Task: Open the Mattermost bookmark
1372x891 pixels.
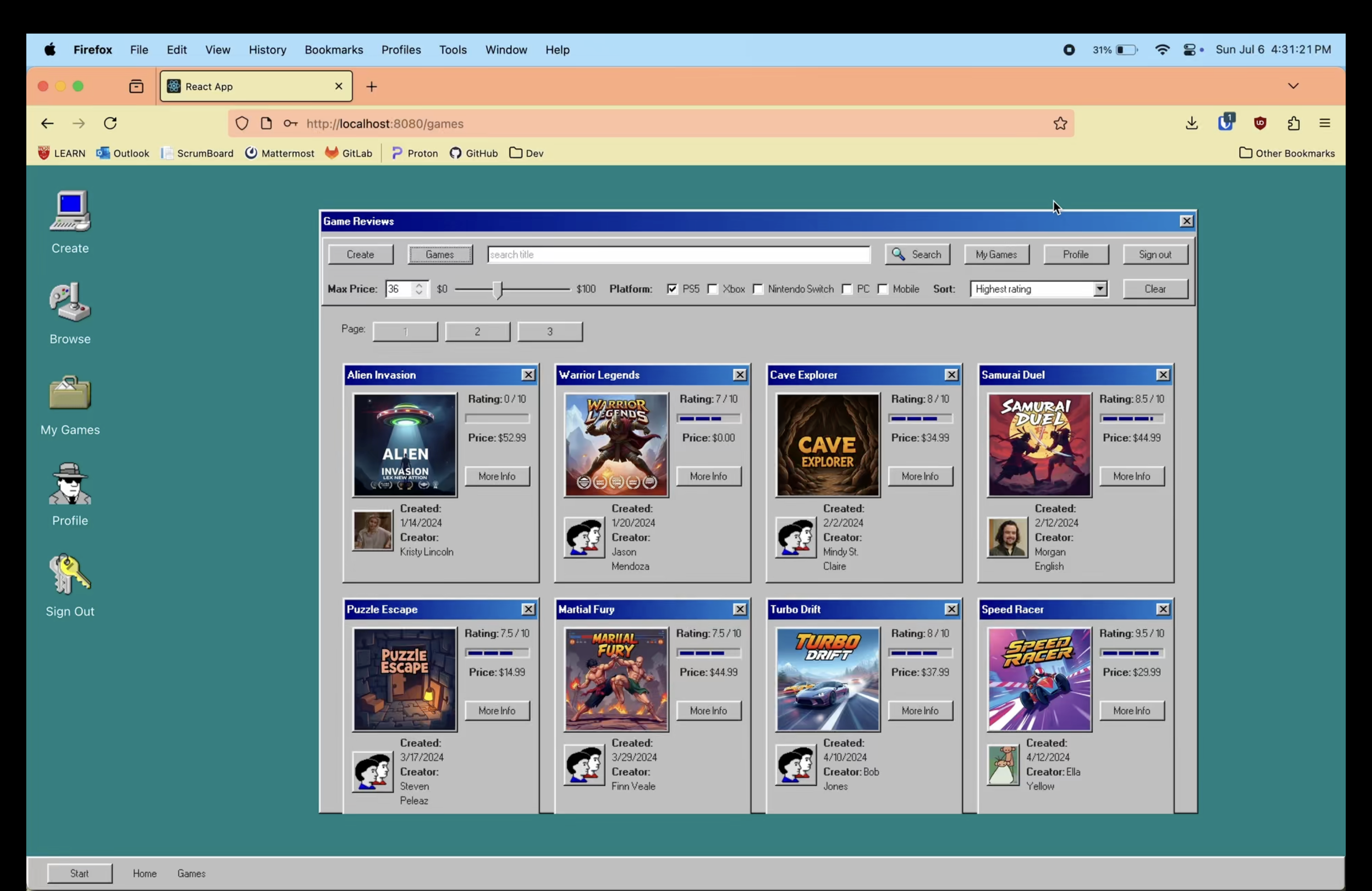Action: coord(279,153)
